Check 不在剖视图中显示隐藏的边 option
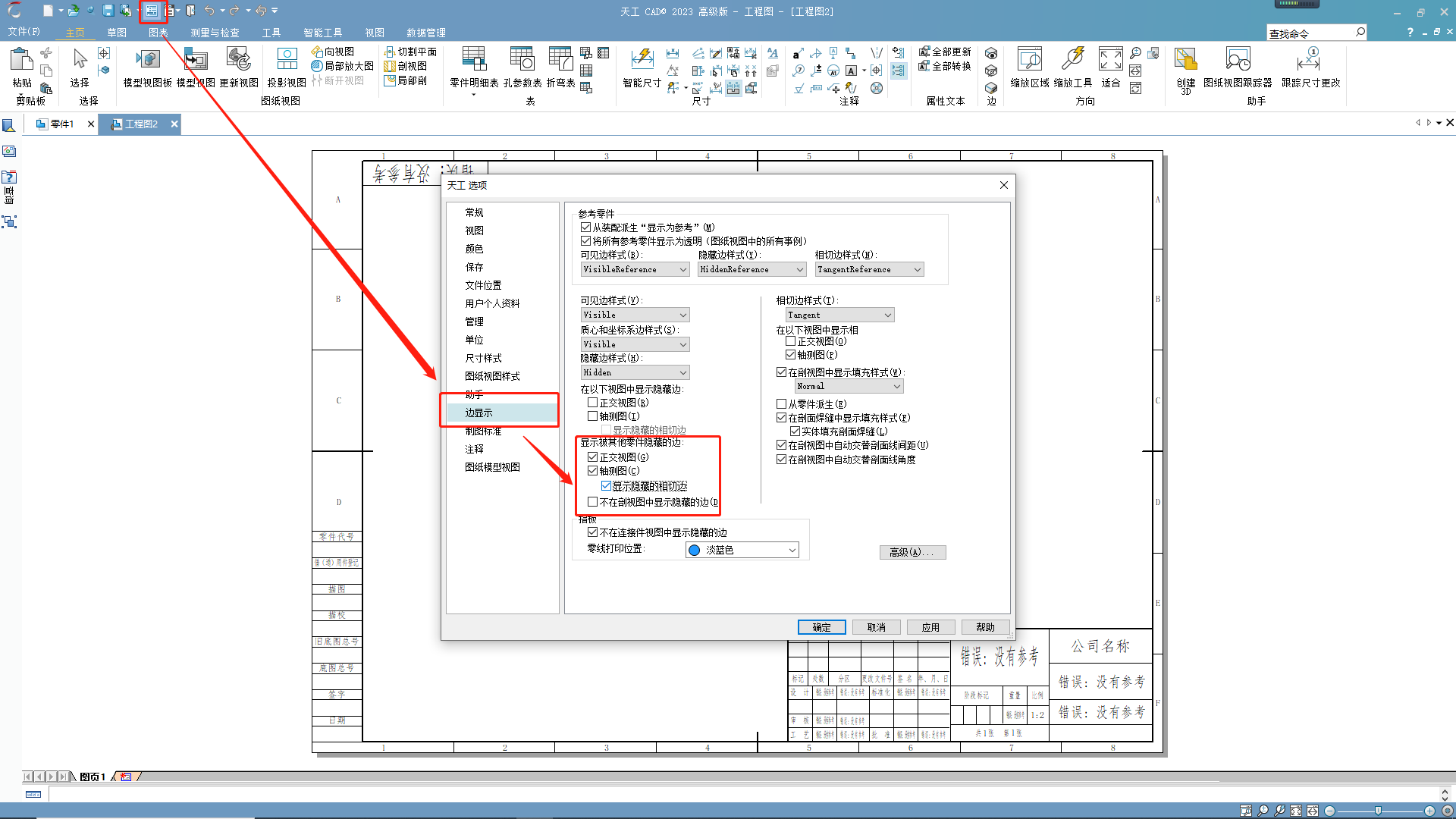 point(593,502)
